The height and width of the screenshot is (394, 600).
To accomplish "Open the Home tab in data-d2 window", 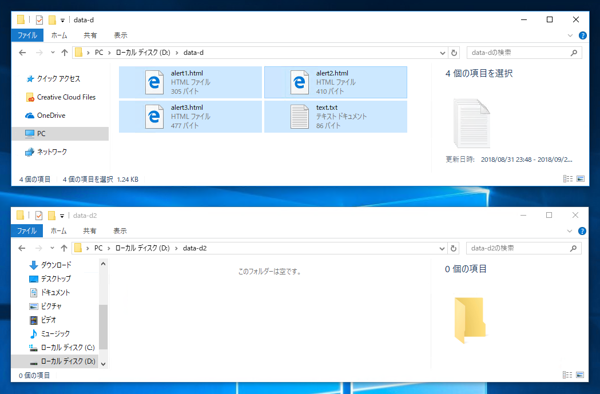I will tap(59, 231).
